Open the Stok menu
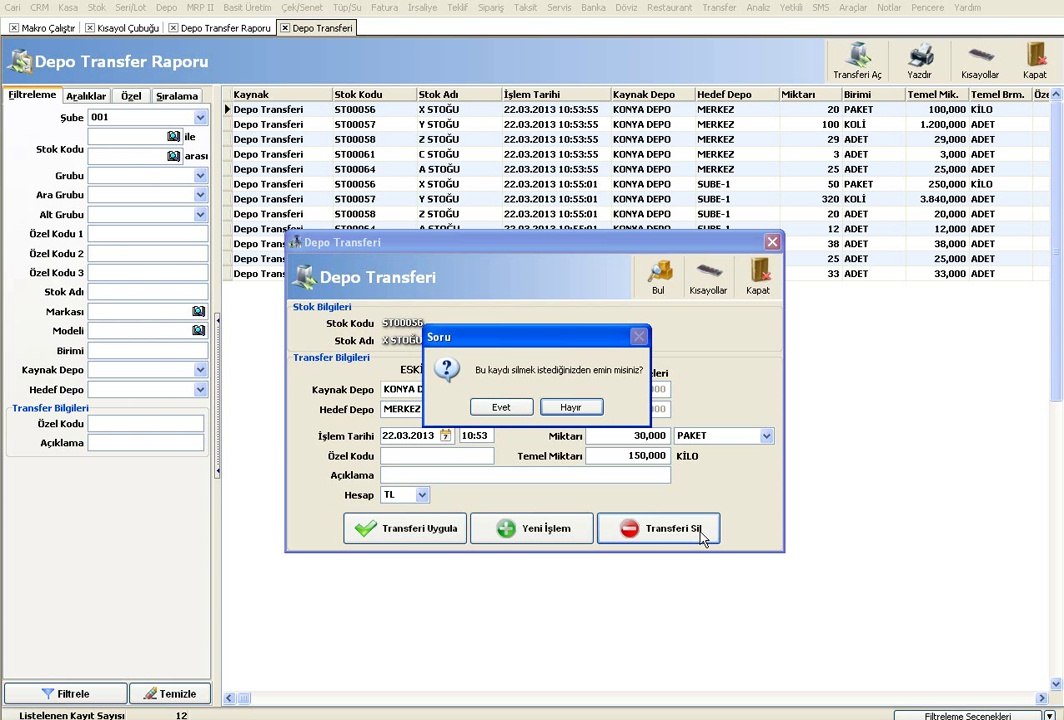Screen dimensions: 1064x720 [x=96, y=7]
